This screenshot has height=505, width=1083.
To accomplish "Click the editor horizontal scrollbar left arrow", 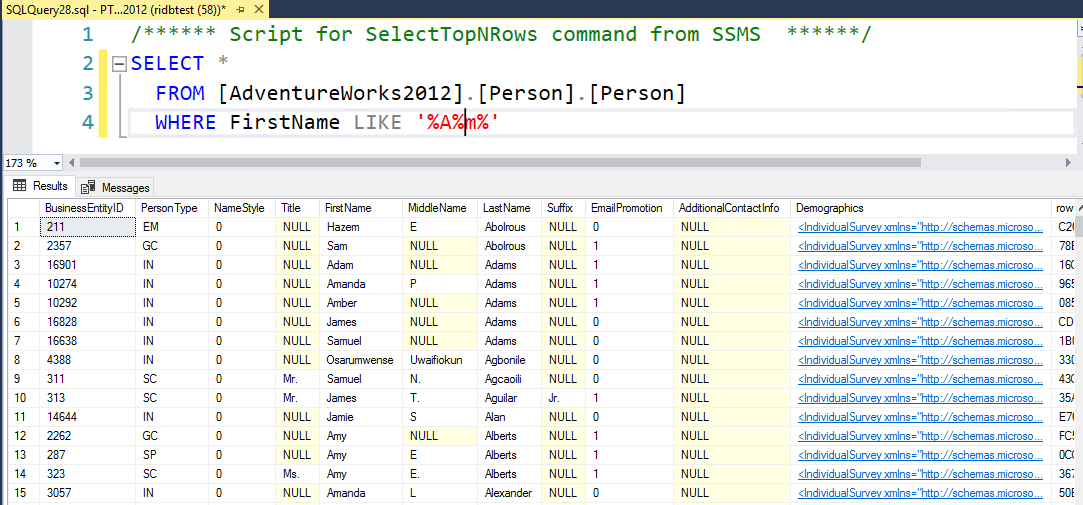I will click(x=70, y=163).
